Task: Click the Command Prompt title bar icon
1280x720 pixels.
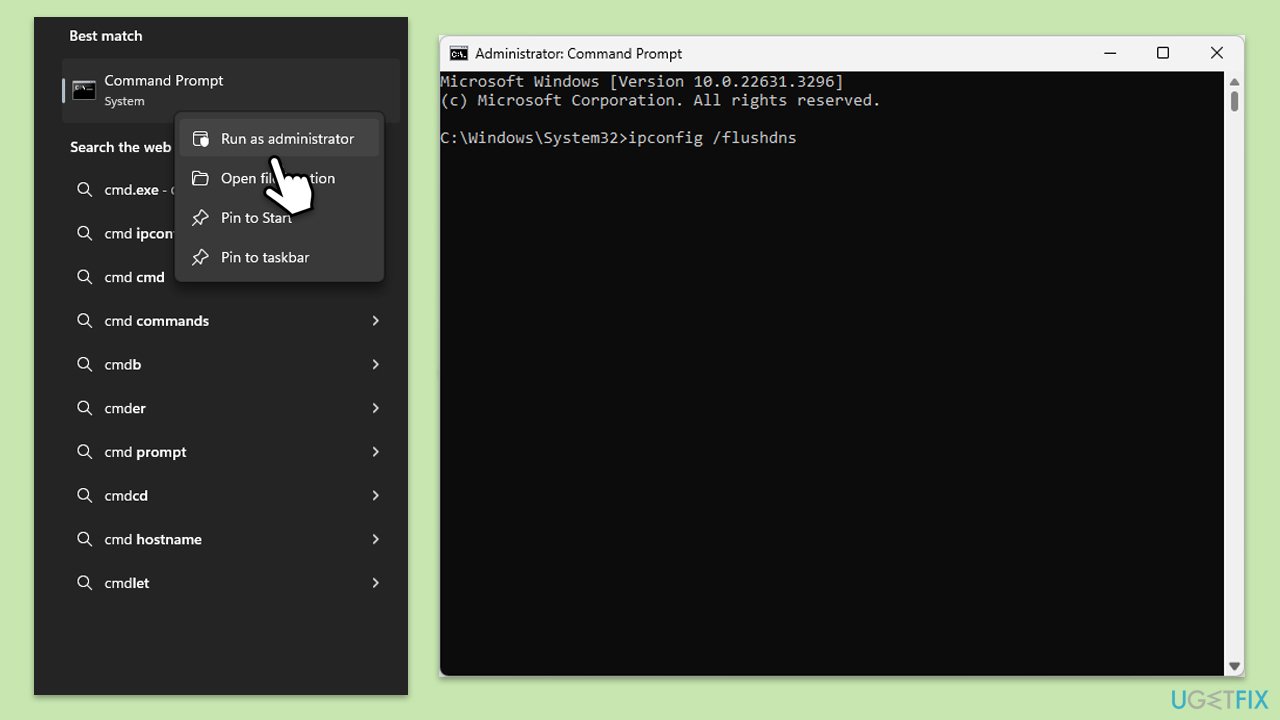Action: 459,53
